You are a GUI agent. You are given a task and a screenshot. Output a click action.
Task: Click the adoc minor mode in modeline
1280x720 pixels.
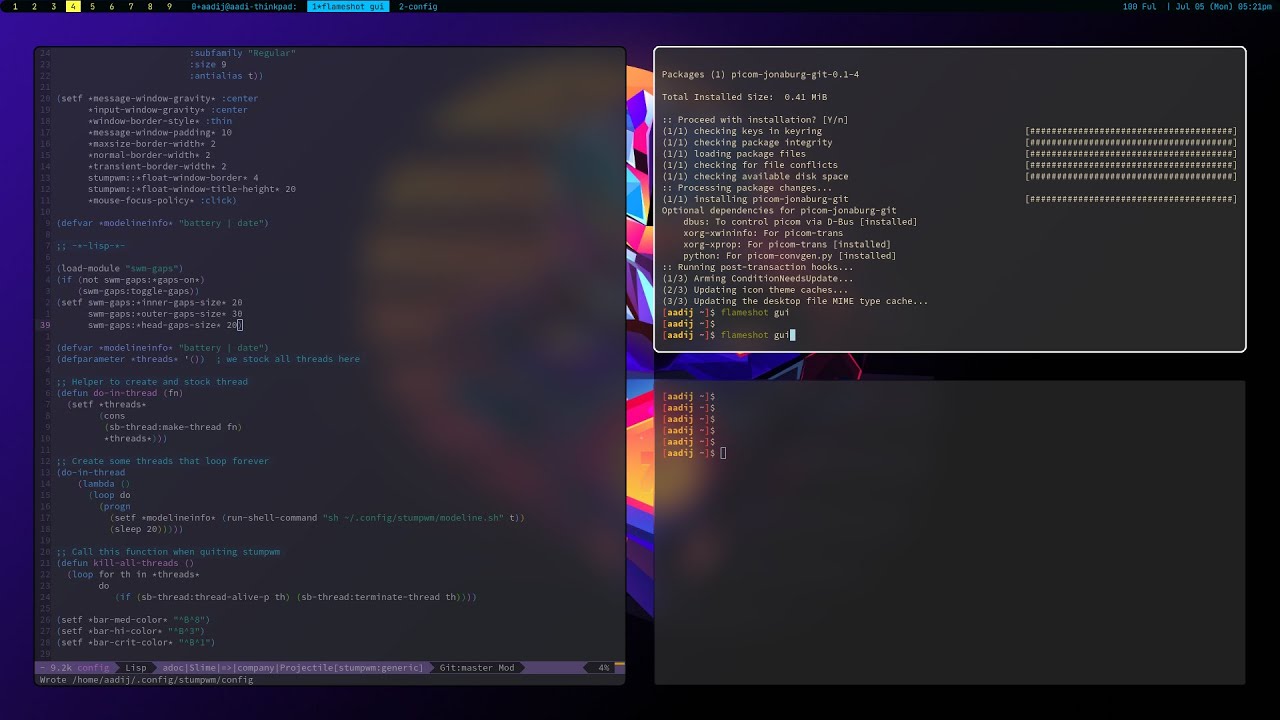pyautogui.click(x=172, y=667)
